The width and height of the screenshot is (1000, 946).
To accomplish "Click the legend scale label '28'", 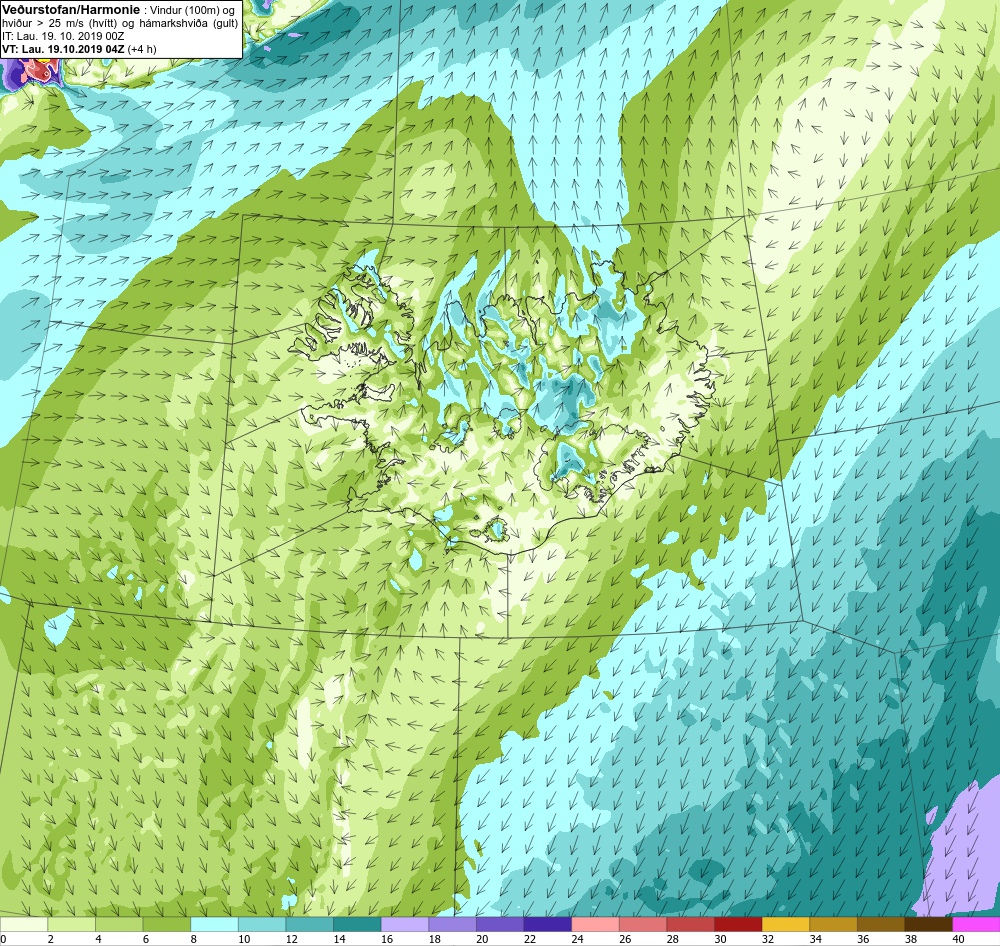I will click(x=673, y=939).
